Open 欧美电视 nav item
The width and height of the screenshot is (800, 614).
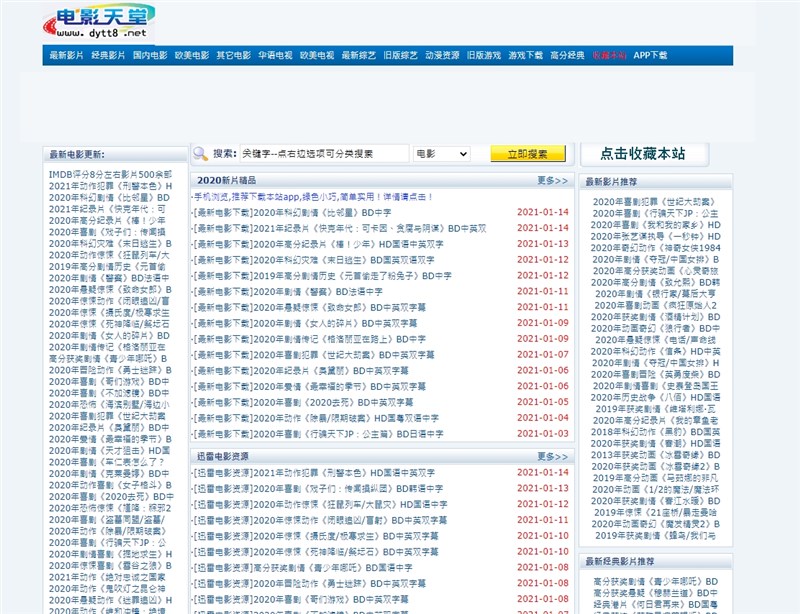[x=317, y=55]
